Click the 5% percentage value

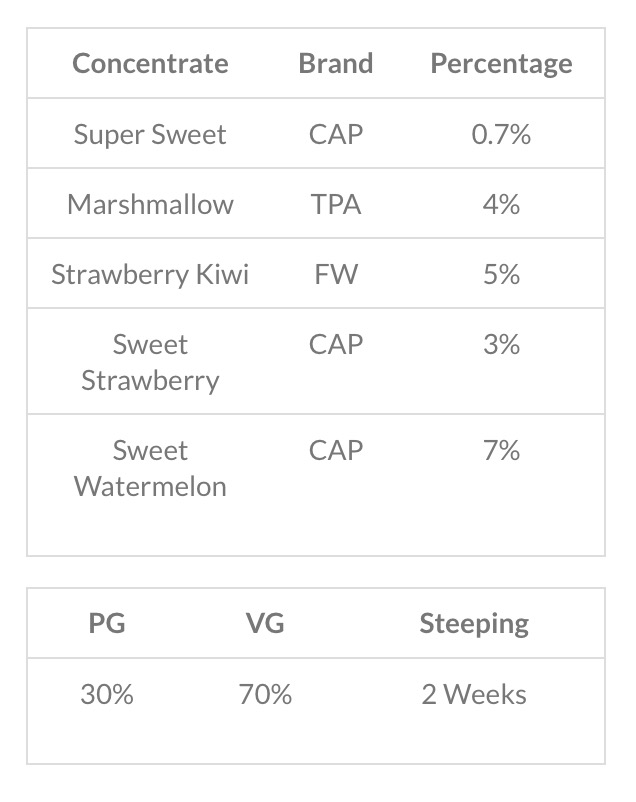(501, 274)
